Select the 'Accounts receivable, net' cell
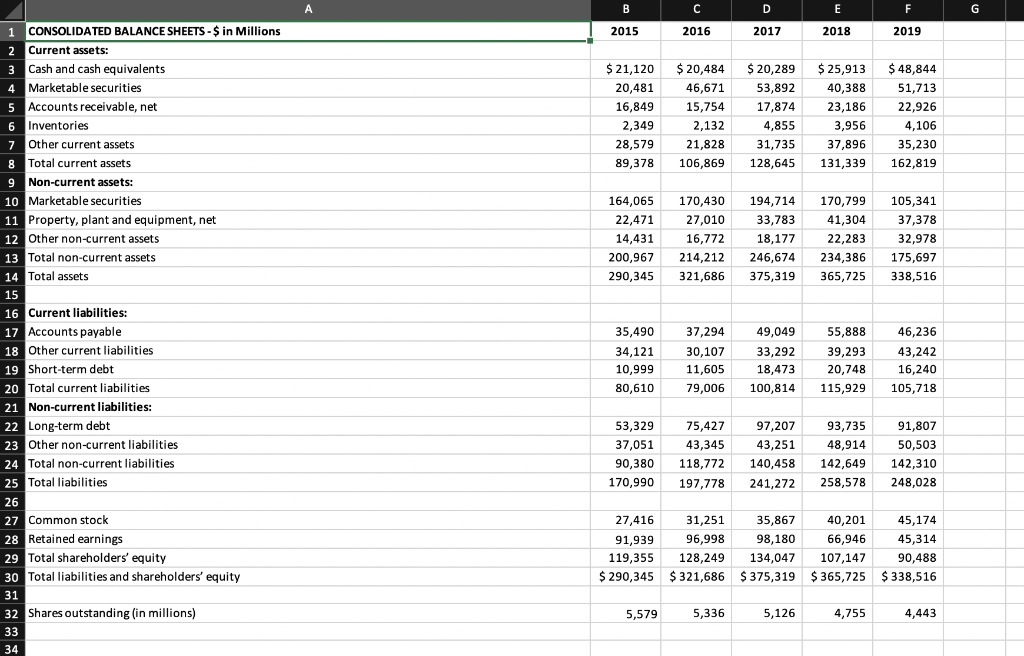Image resolution: width=1024 pixels, height=656 pixels. tap(308, 107)
